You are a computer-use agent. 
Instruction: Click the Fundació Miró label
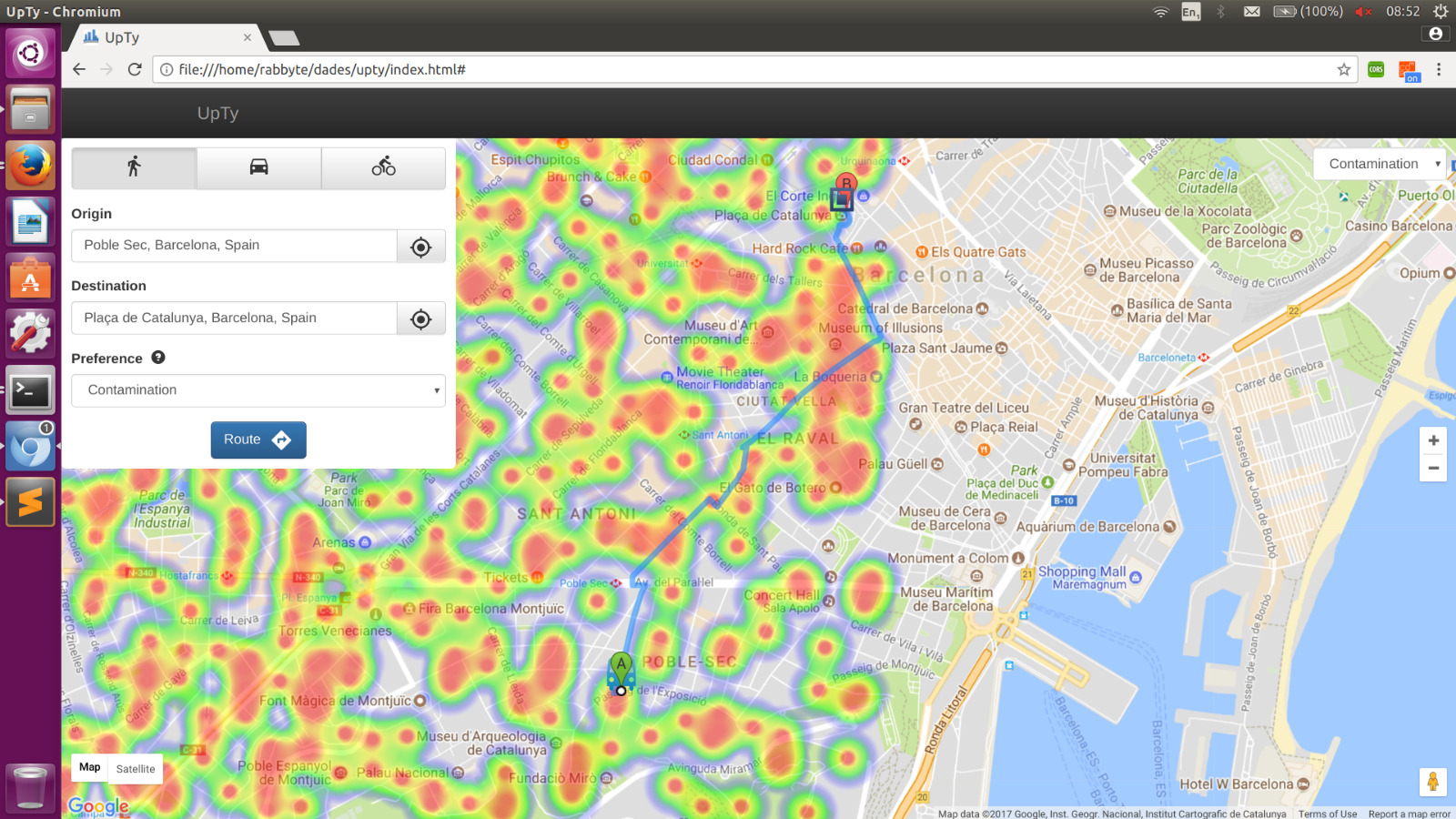pyautogui.click(x=552, y=778)
